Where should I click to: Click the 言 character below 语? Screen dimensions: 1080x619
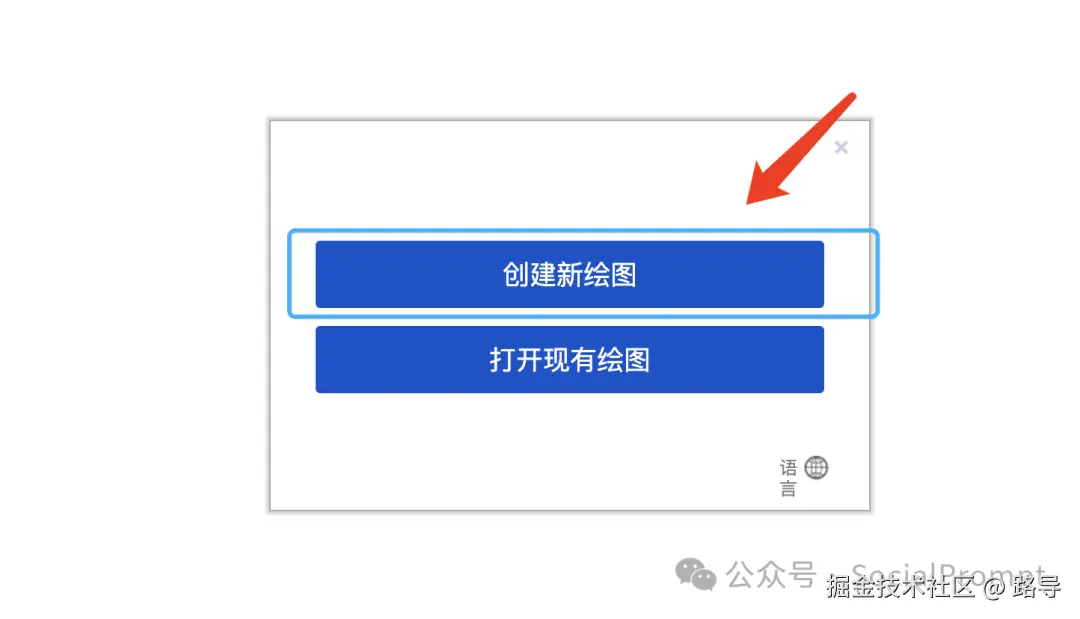click(789, 489)
